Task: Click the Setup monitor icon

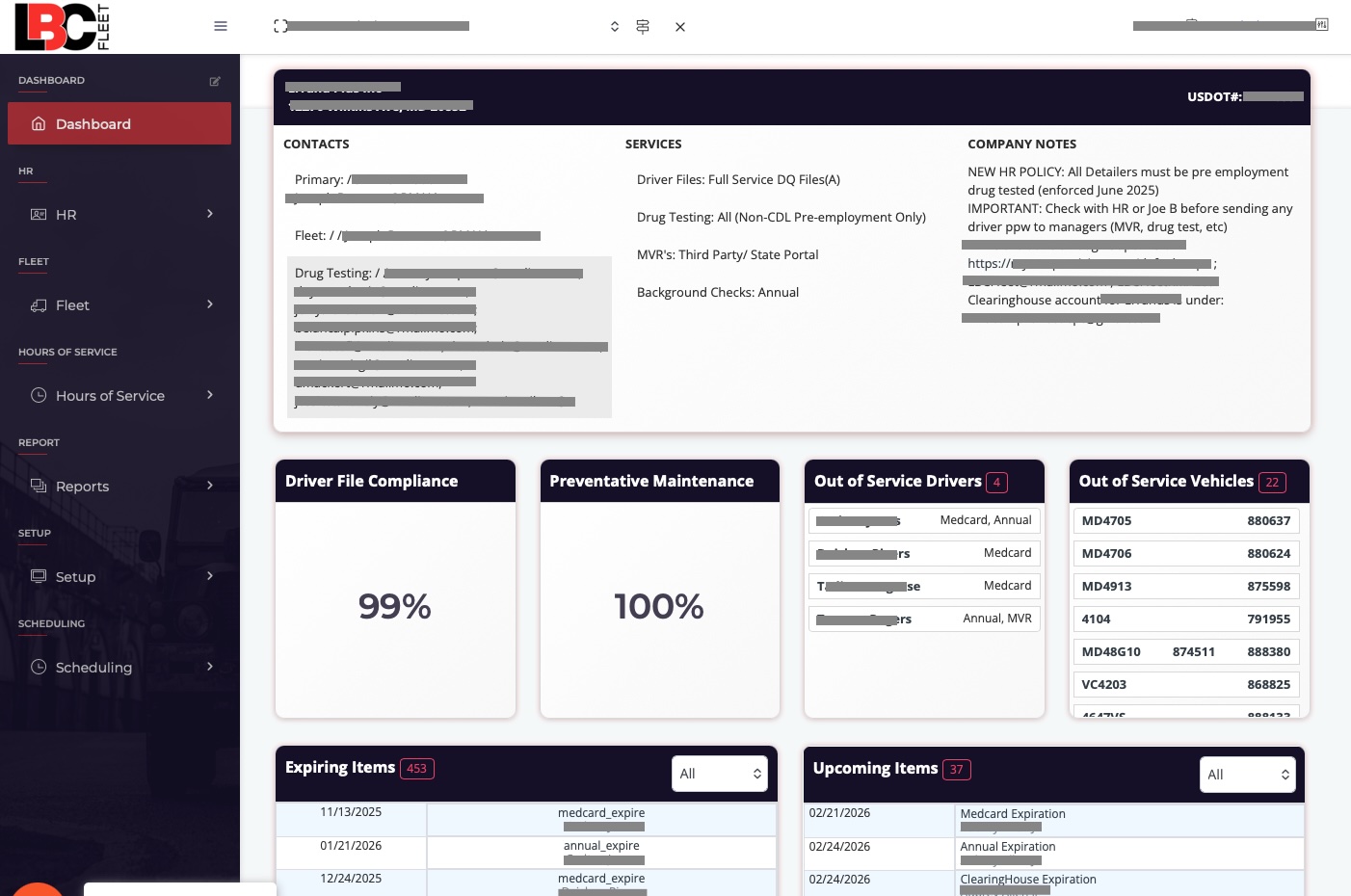Action: point(39,576)
